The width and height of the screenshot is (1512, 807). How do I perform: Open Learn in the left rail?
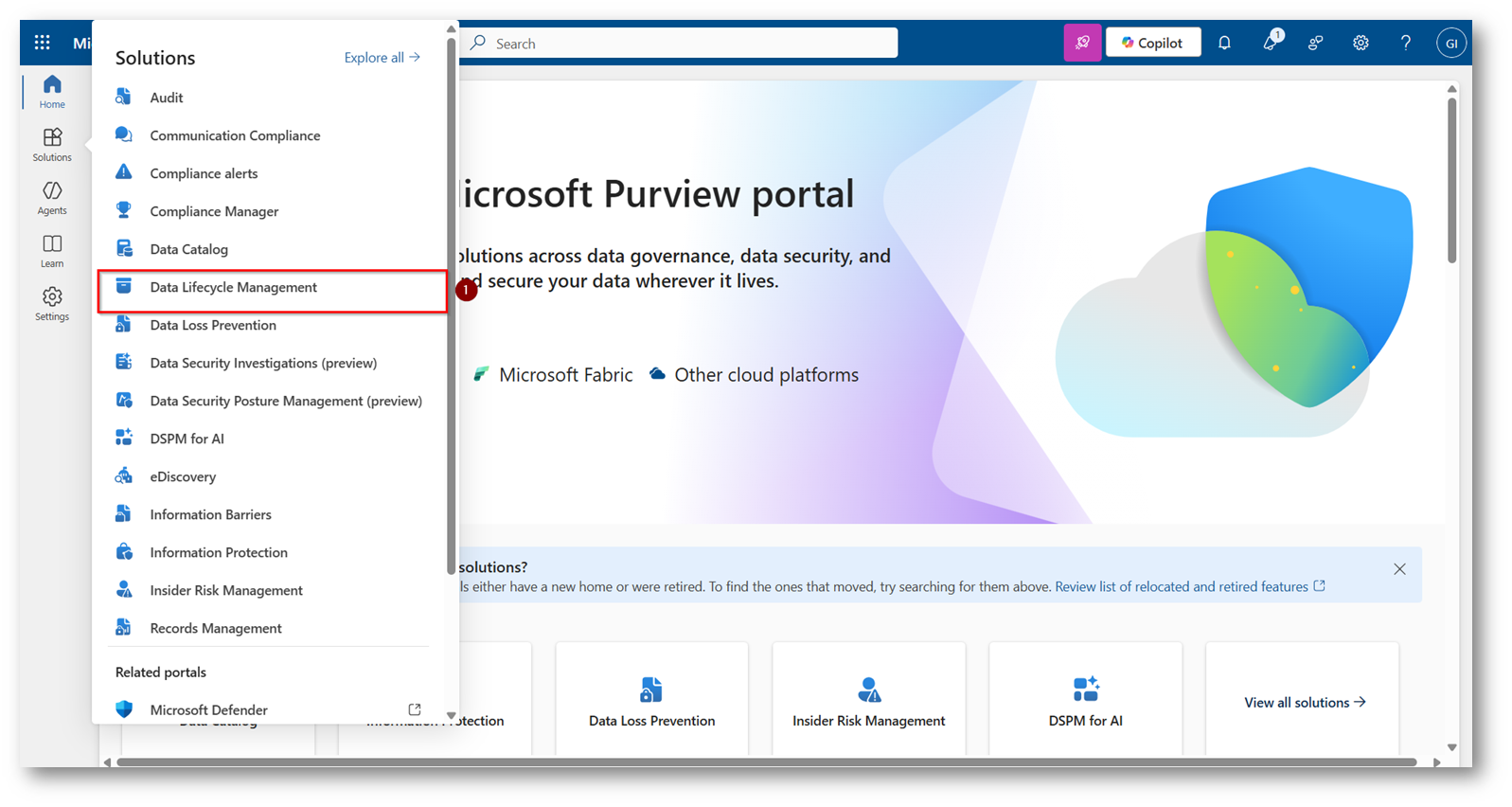(52, 251)
